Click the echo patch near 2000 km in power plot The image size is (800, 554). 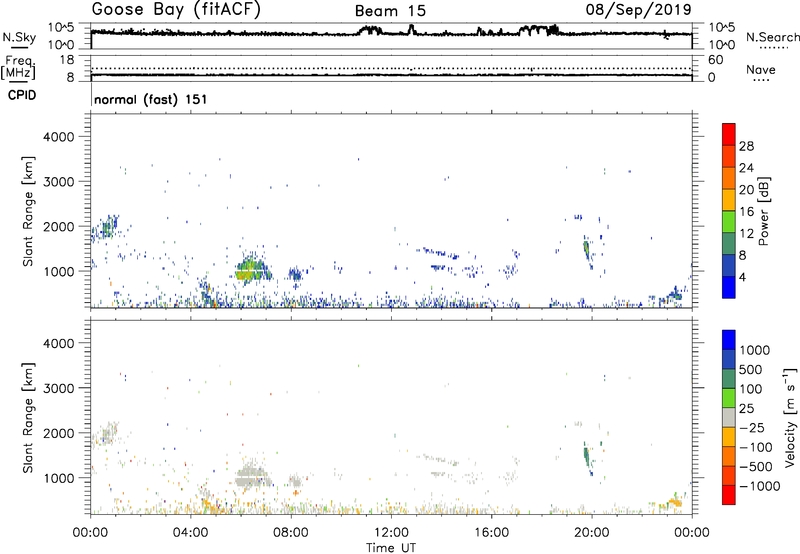click(x=107, y=228)
